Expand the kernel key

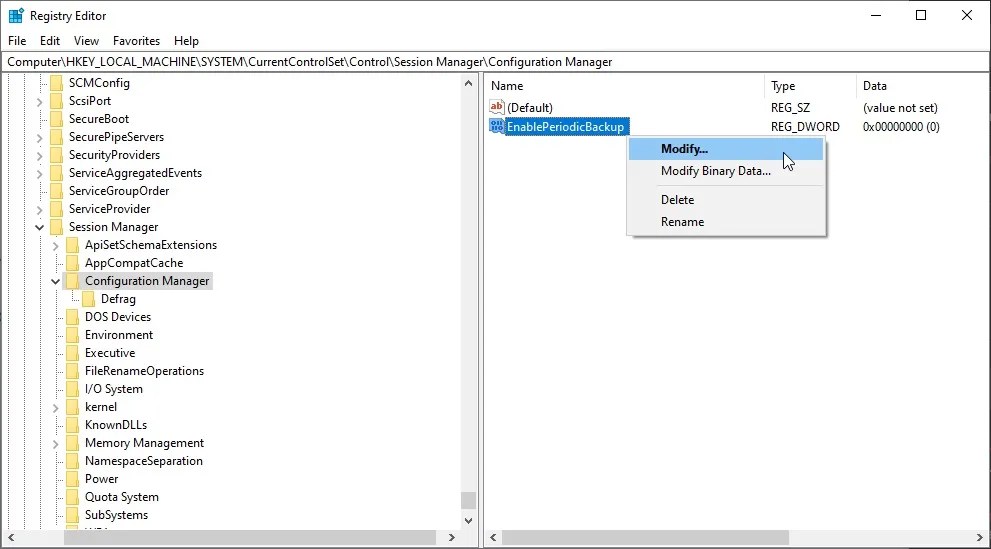point(56,407)
